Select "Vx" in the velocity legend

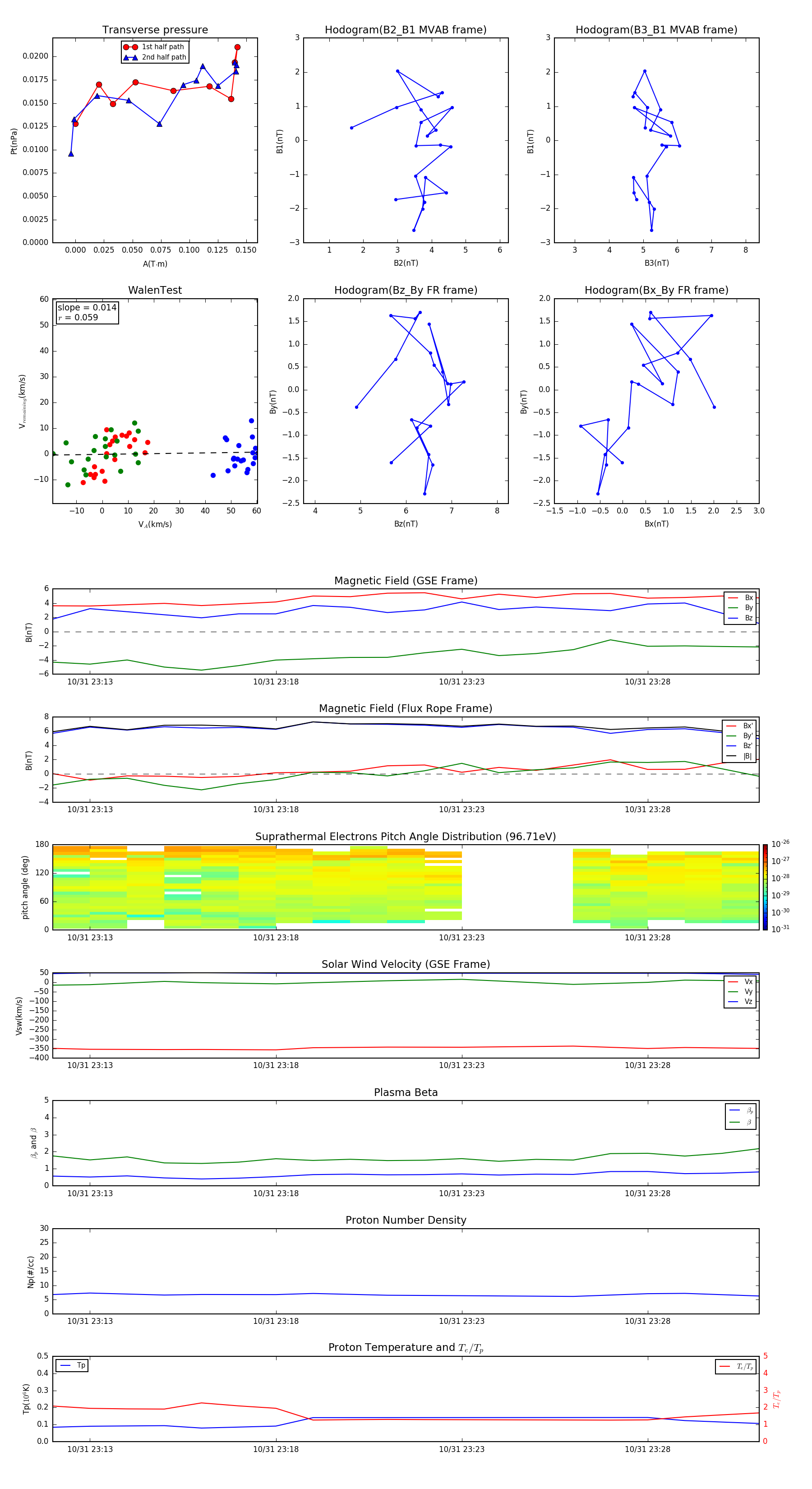coord(740,981)
